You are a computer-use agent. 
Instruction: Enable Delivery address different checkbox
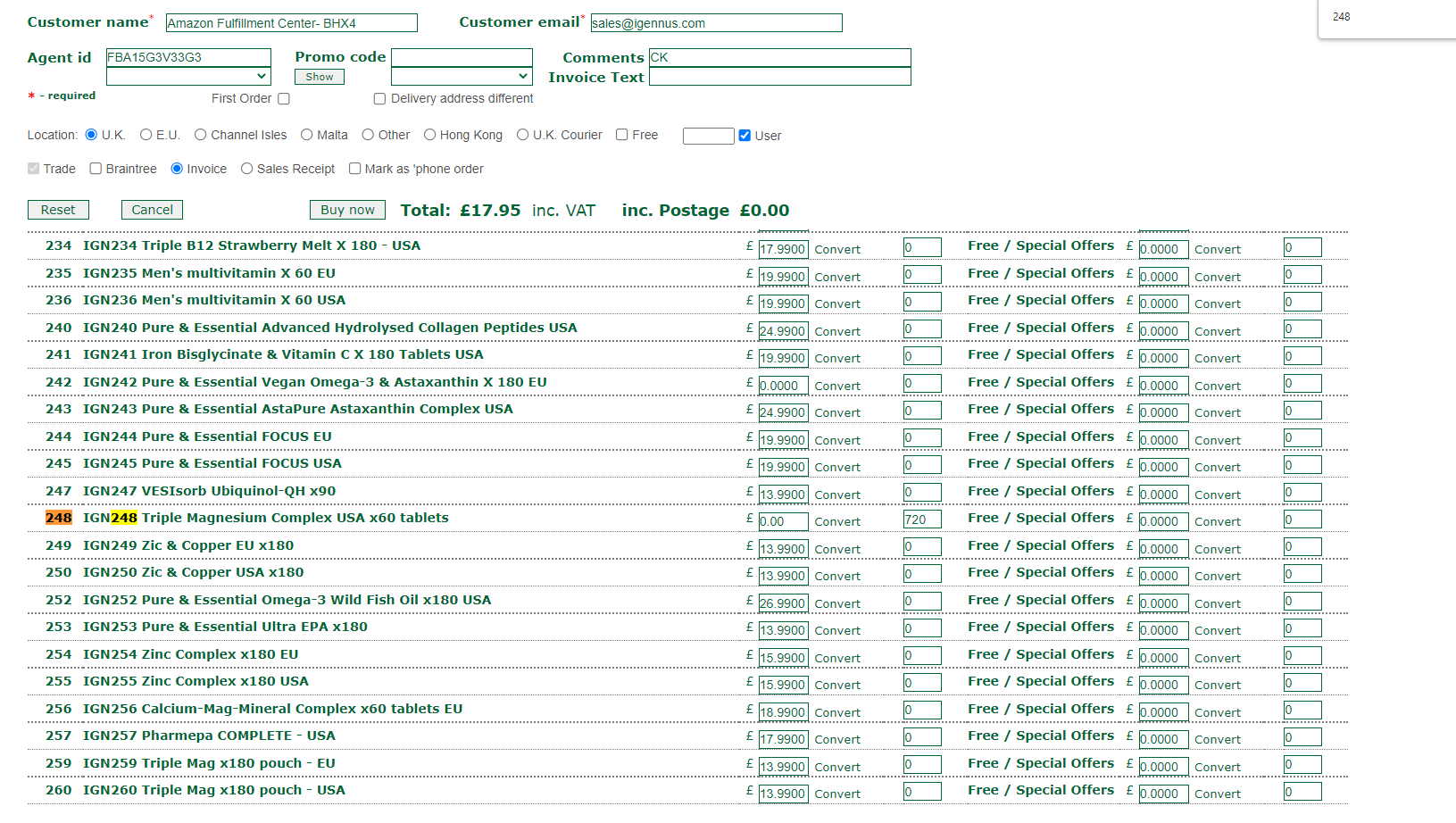click(x=379, y=99)
